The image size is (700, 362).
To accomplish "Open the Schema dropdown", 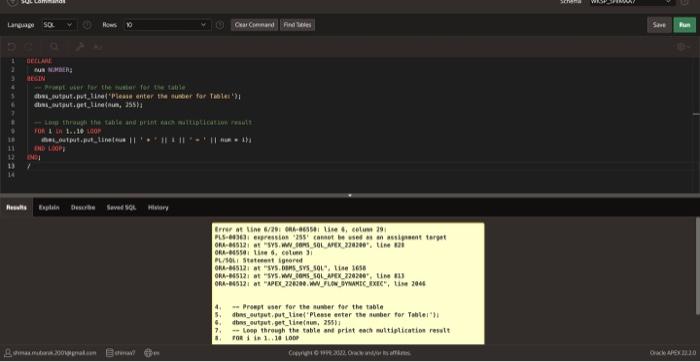I will 631,2.
